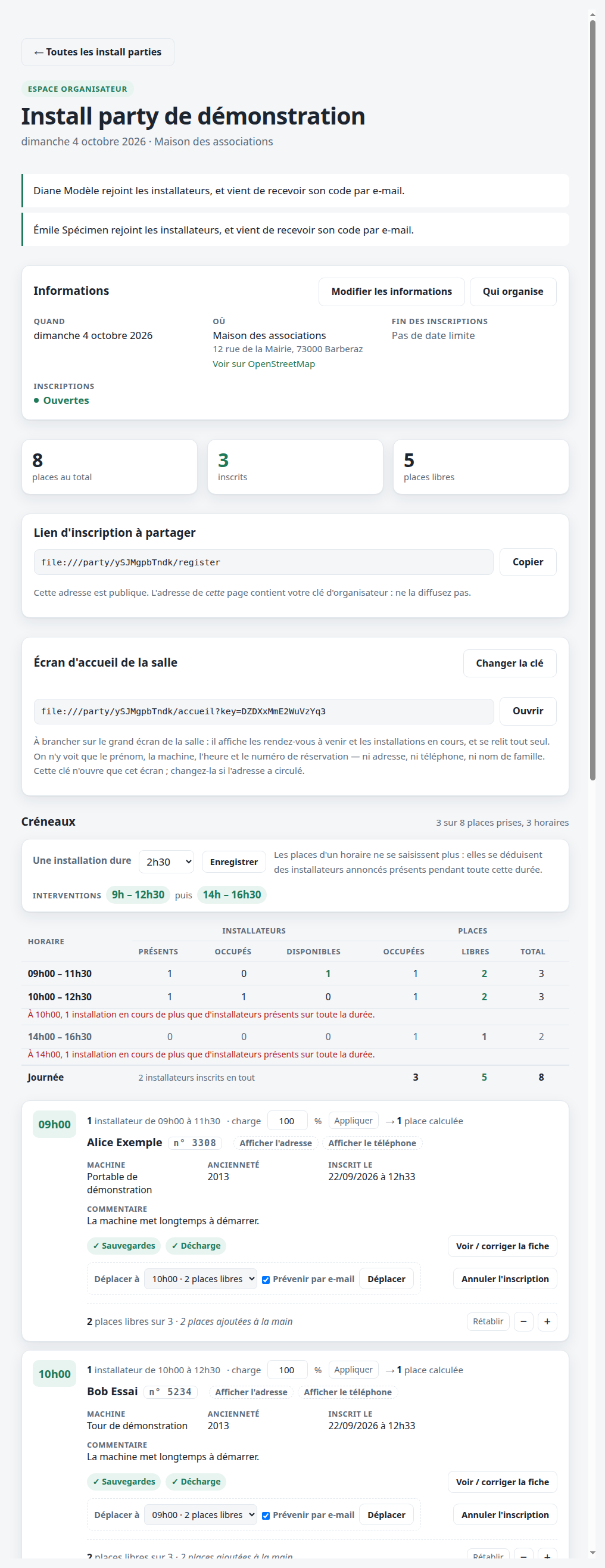Click the accueil key URL field
Viewport: 605px width, 1568px height.
[x=264, y=711]
